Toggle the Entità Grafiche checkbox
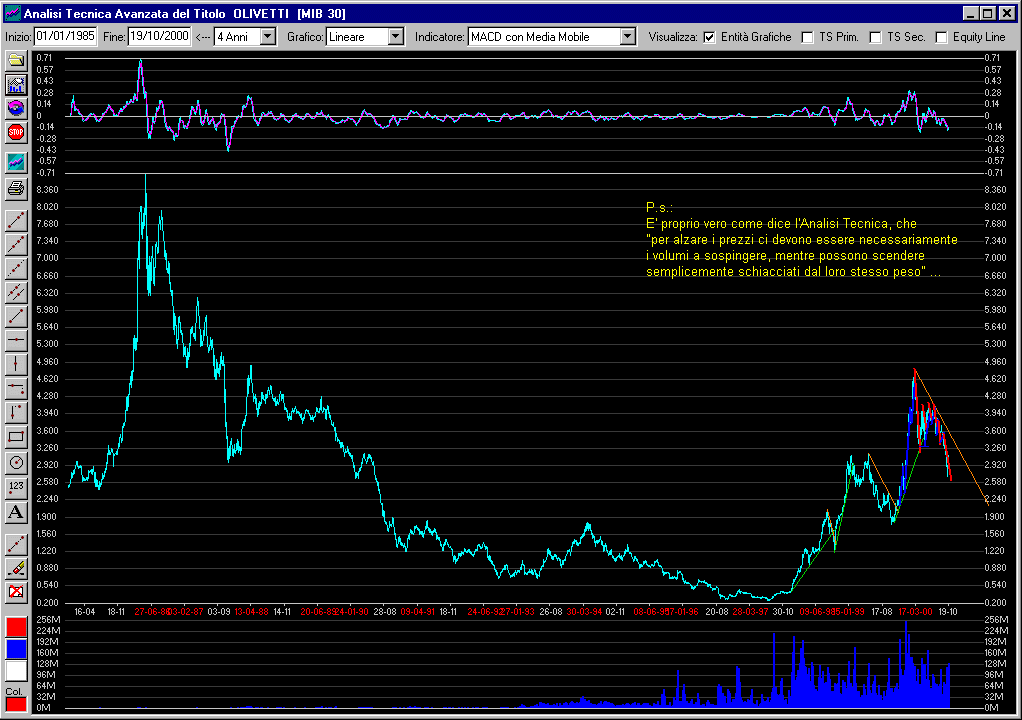 point(709,37)
